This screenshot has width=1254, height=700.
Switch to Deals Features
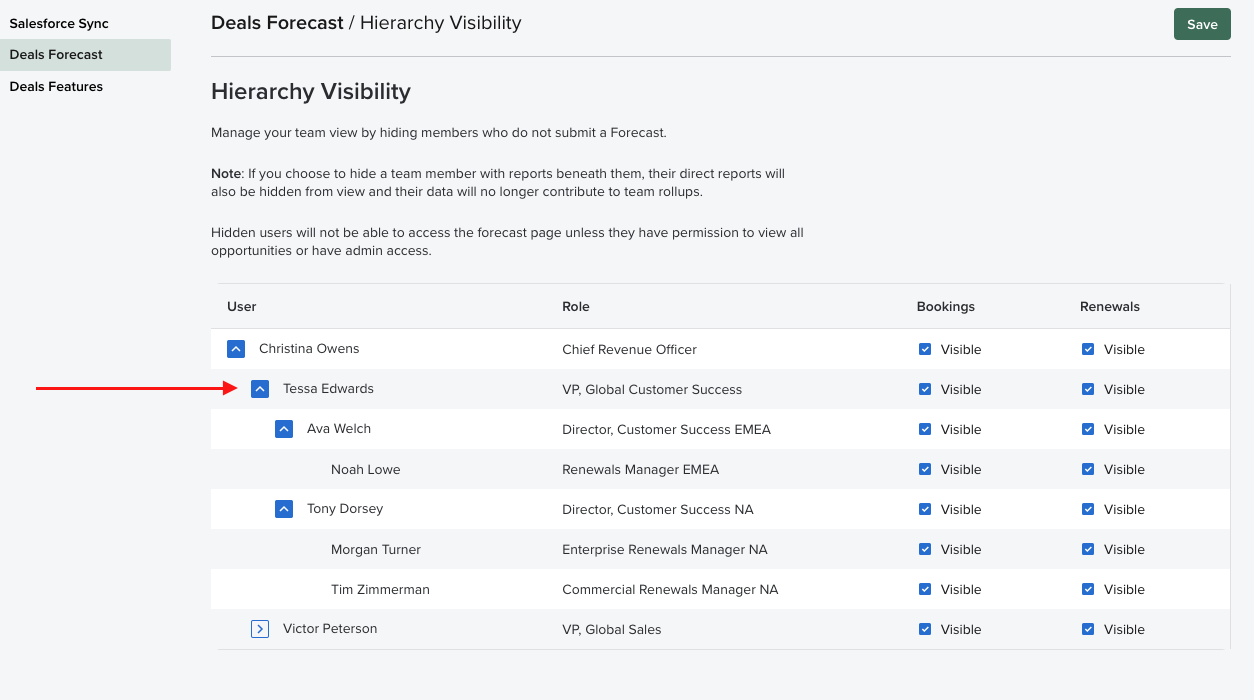pos(56,86)
